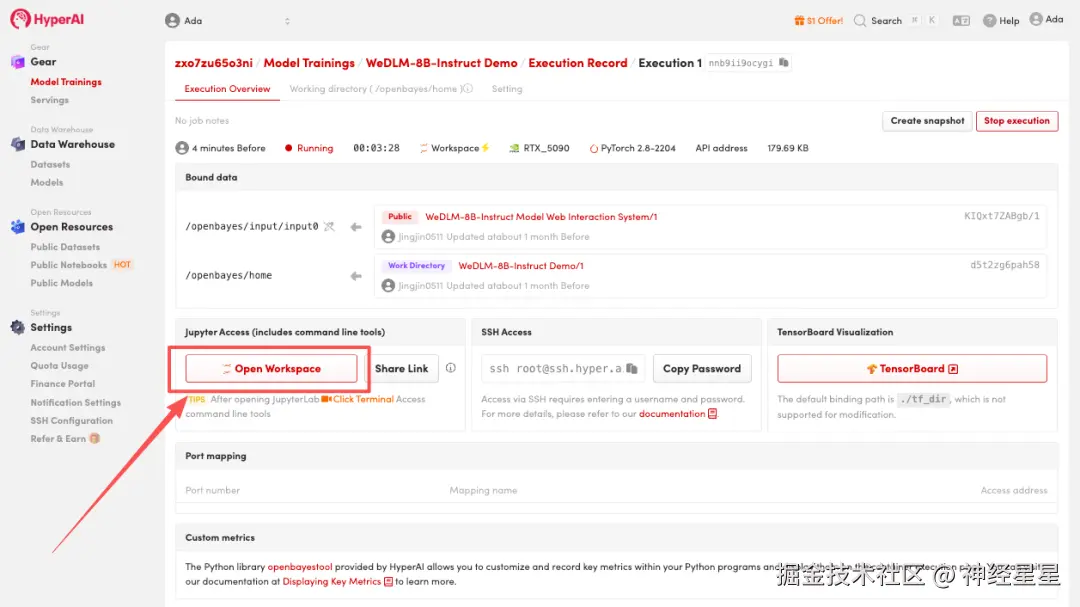Click the user icon beside 4 minutes Before
Image resolution: width=1080 pixels, height=607 pixels.
182,148
